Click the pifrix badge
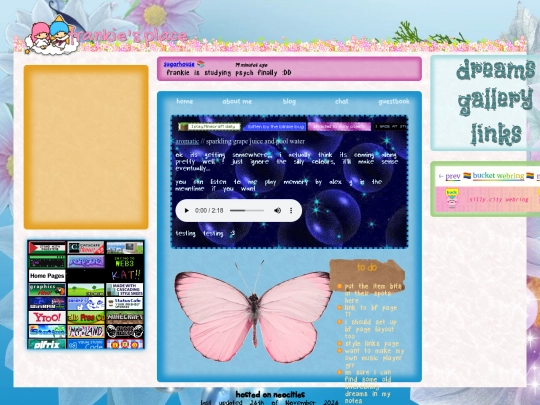The image size is (540, 405). coord(47,344)
